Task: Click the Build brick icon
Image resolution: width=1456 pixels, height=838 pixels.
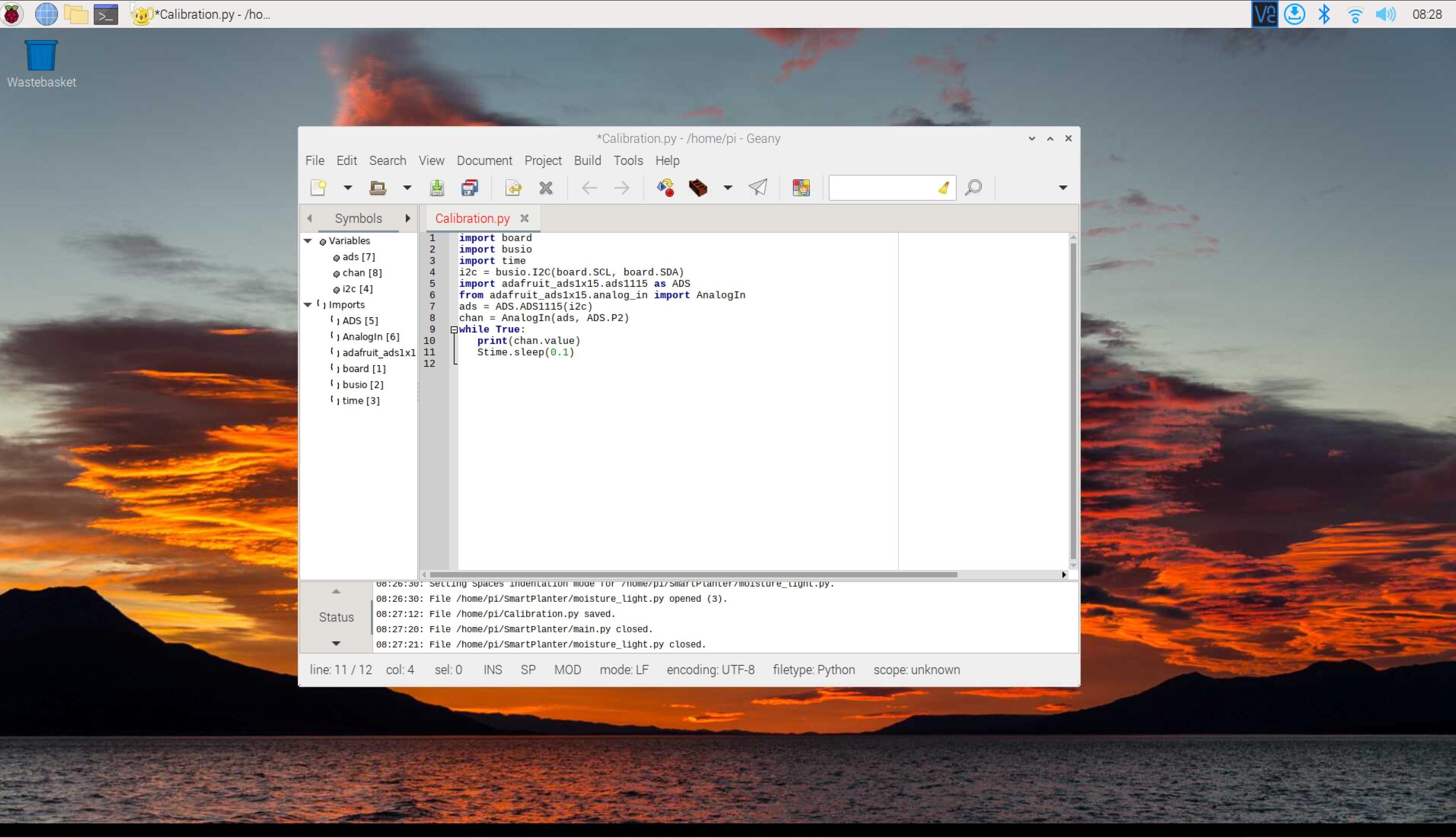Action: tap(697, 188)
